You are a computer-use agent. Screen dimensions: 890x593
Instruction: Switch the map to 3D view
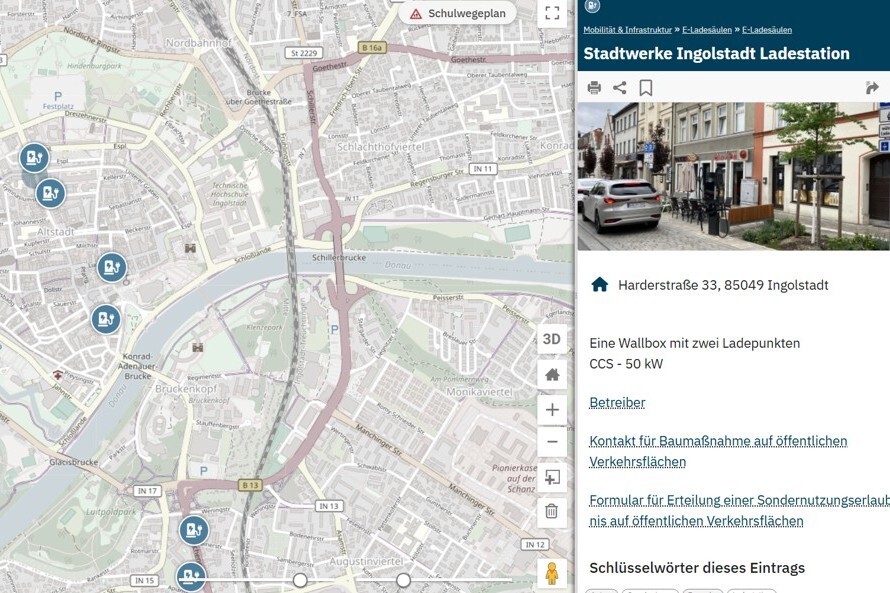[x=552, y=339]
